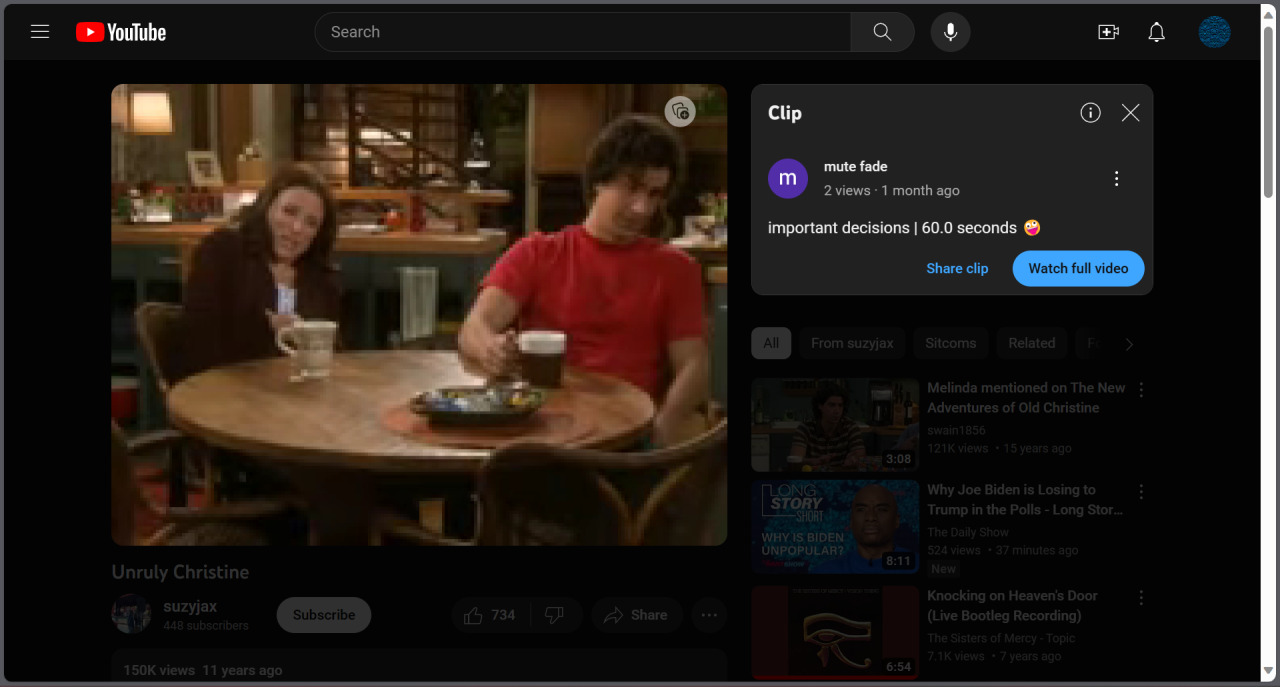The image size is (1280, 687).
Task: Open the notifications bell
Action: click(x=1156, y=32)
